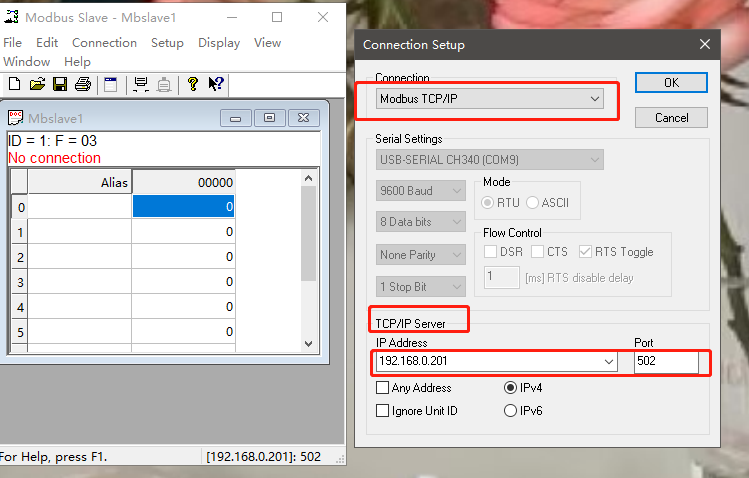Click the Modbus Slave app icon in title bar
749x478 pixels.
click(11, 17)
